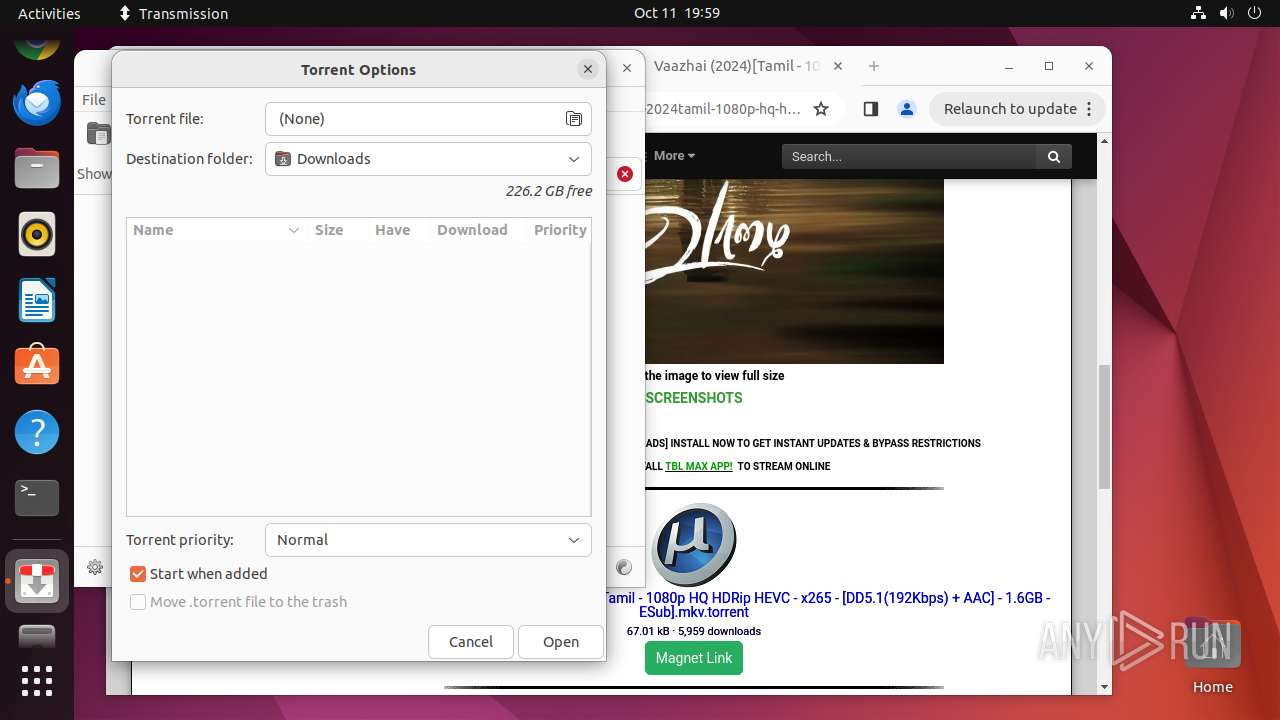The width and height of the screenshot is (1280, 720).
Task: Close the Torrent Options dialog
Action: coord(588,69)
